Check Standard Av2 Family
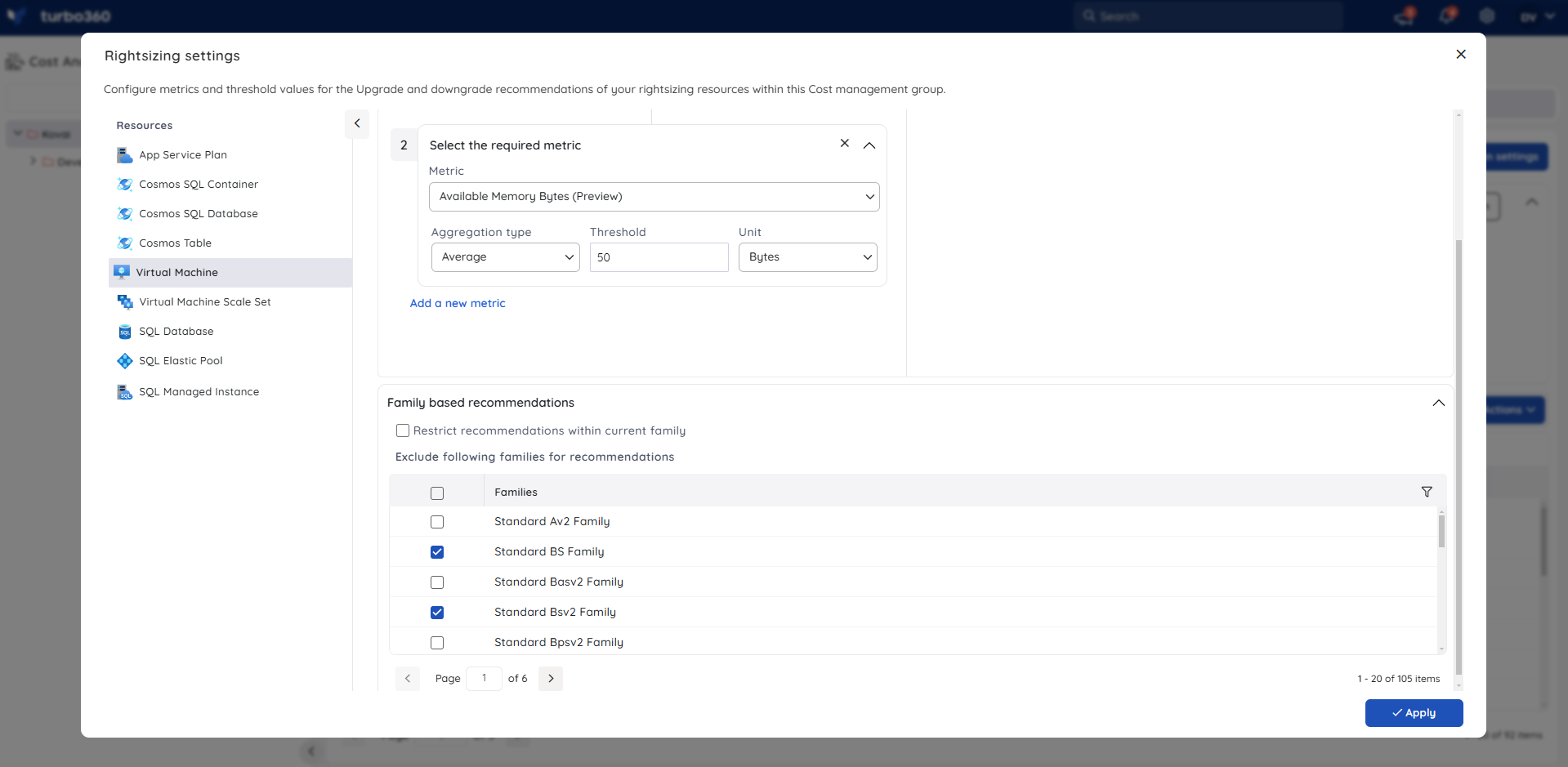Viewport: 1568px width, 767px height. (x=437, y=522)
